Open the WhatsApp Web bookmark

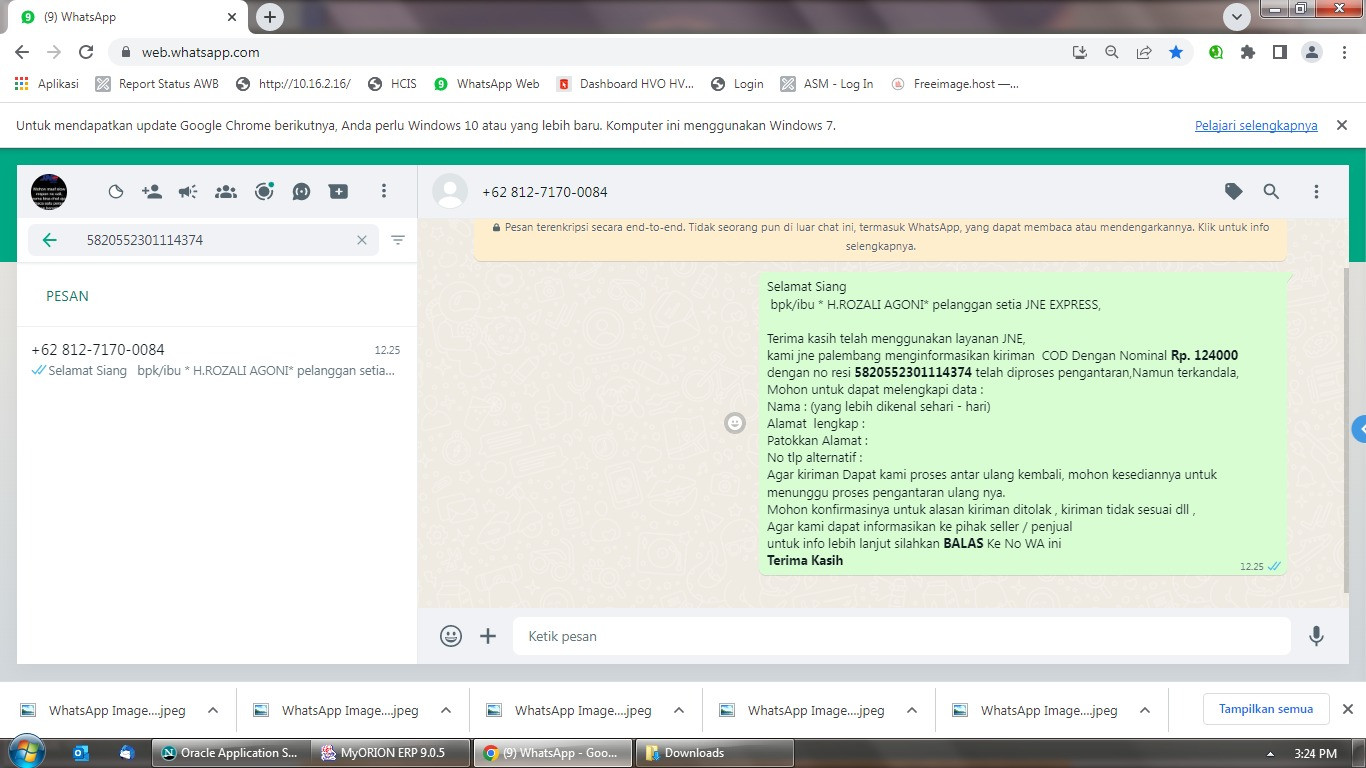coord(487,84)
